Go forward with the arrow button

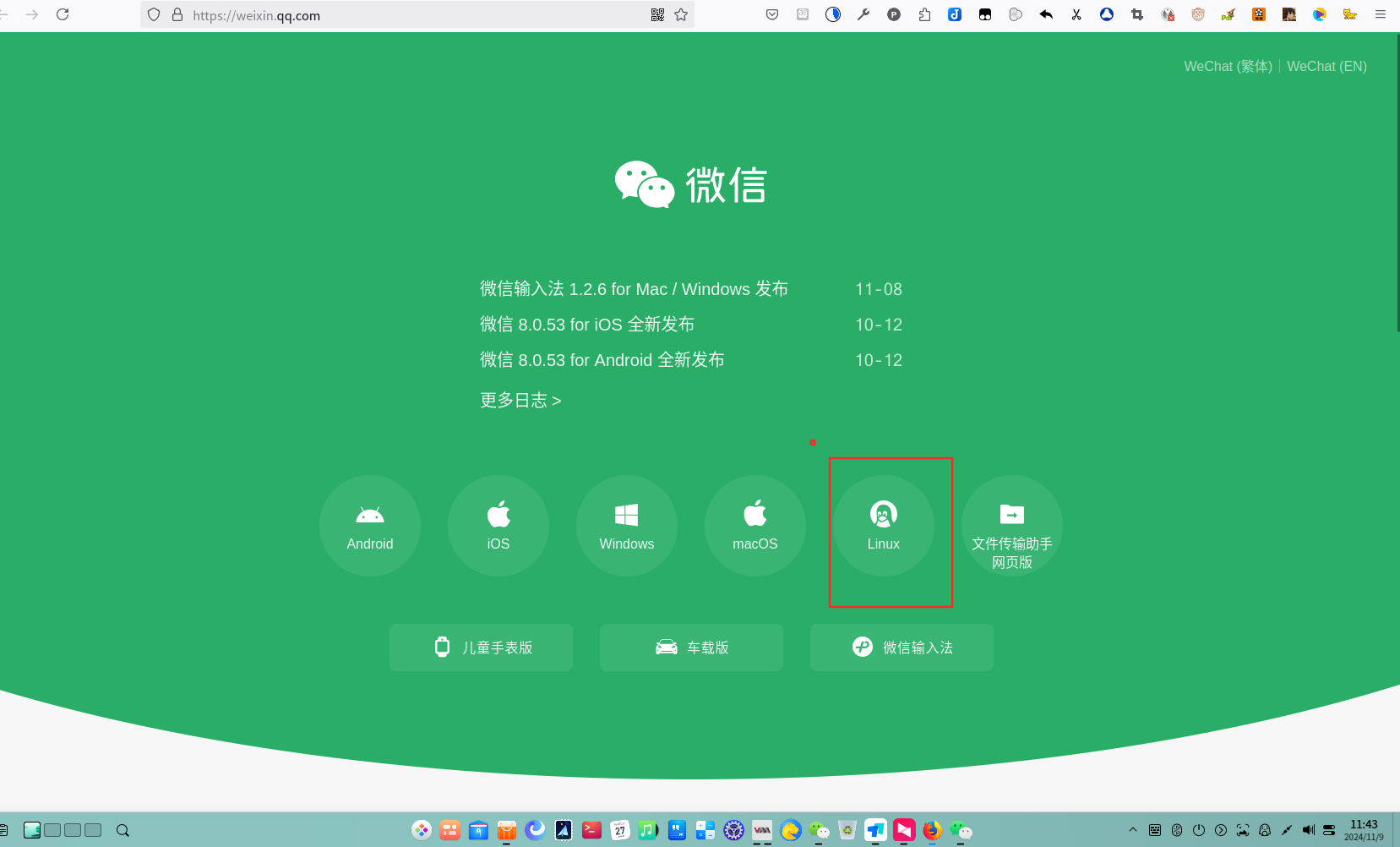(x=32, y=14)
